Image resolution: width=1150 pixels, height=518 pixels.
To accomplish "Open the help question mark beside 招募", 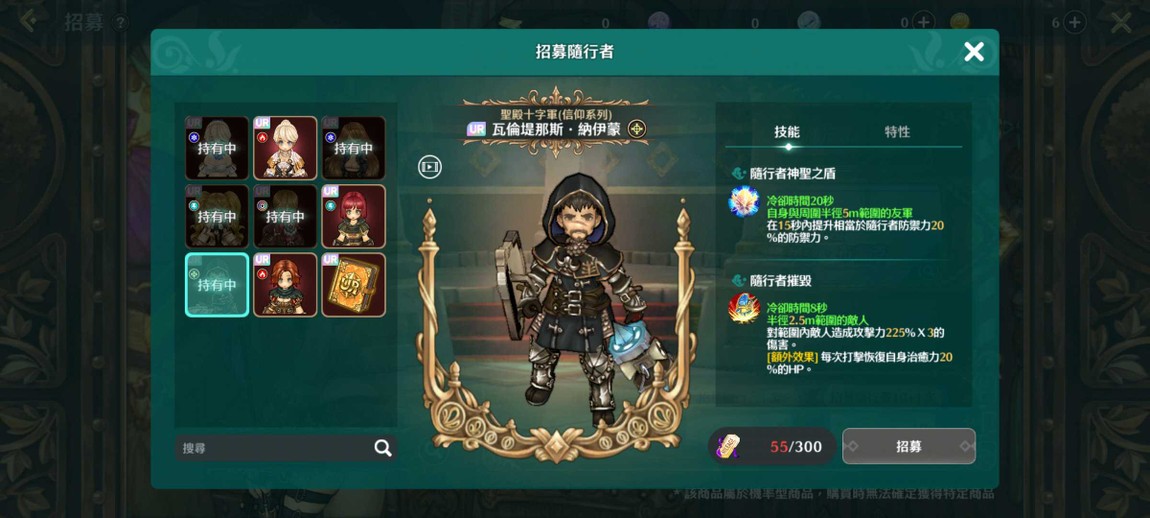I will (x=120, y=23).
